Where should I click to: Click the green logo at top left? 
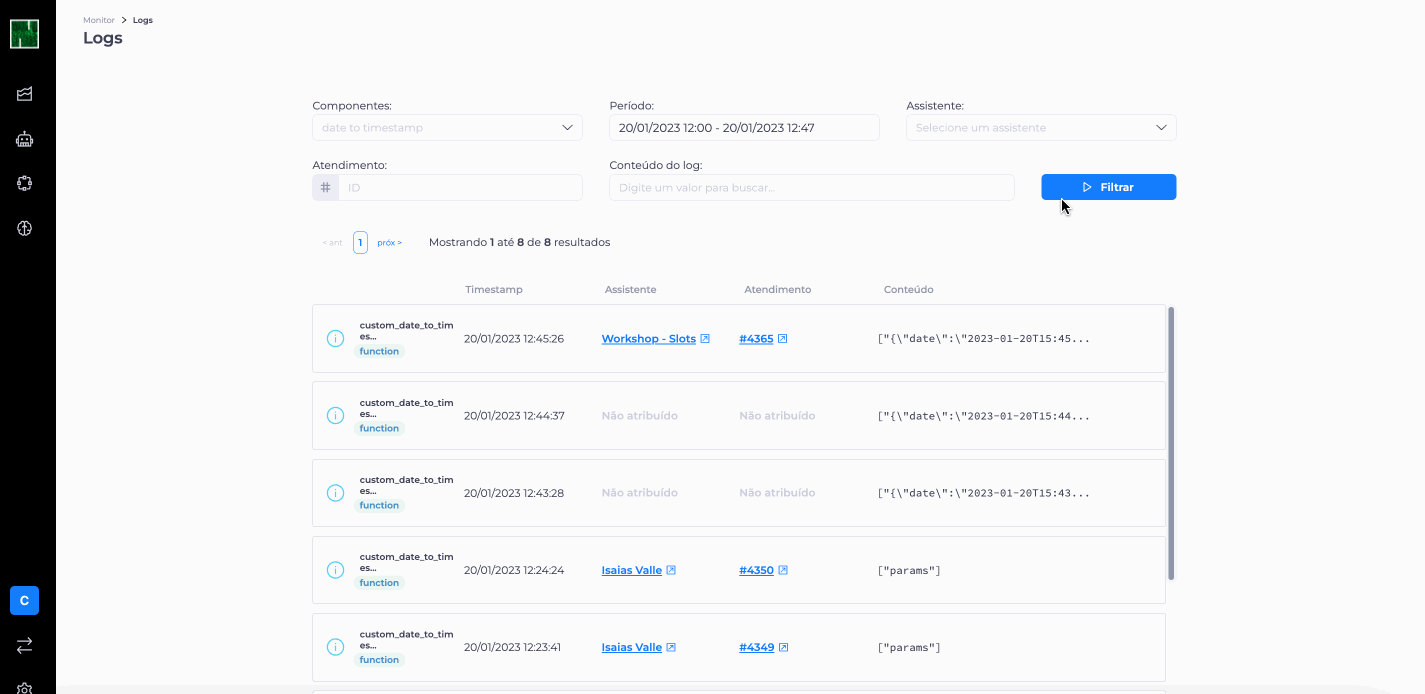coord(25,34)
